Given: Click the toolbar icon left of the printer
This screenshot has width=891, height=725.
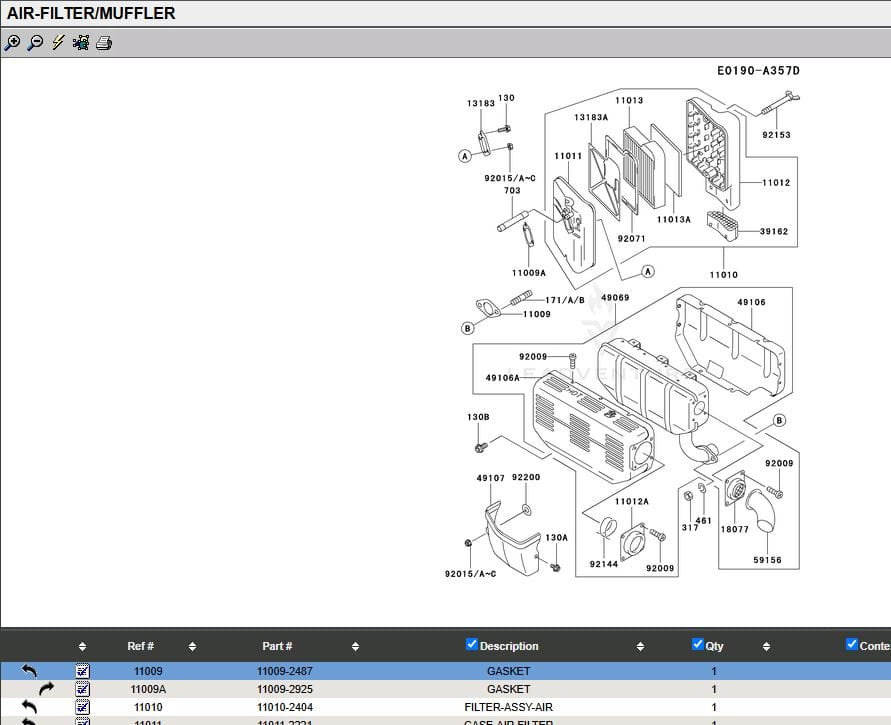Looking at the screenshot, I should [81, 43].
